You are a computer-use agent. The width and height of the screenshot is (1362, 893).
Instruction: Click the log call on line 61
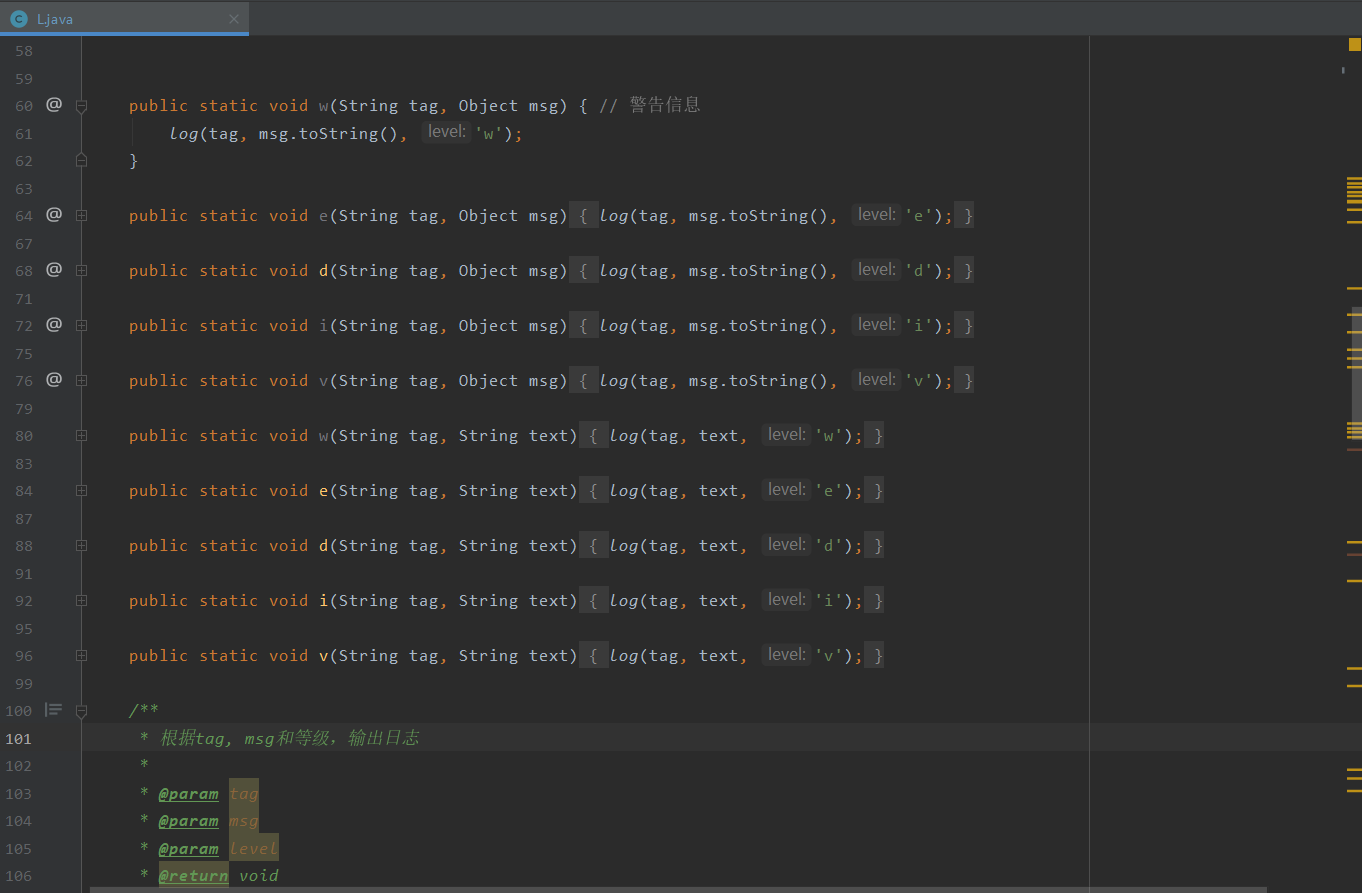coord(184,133)
